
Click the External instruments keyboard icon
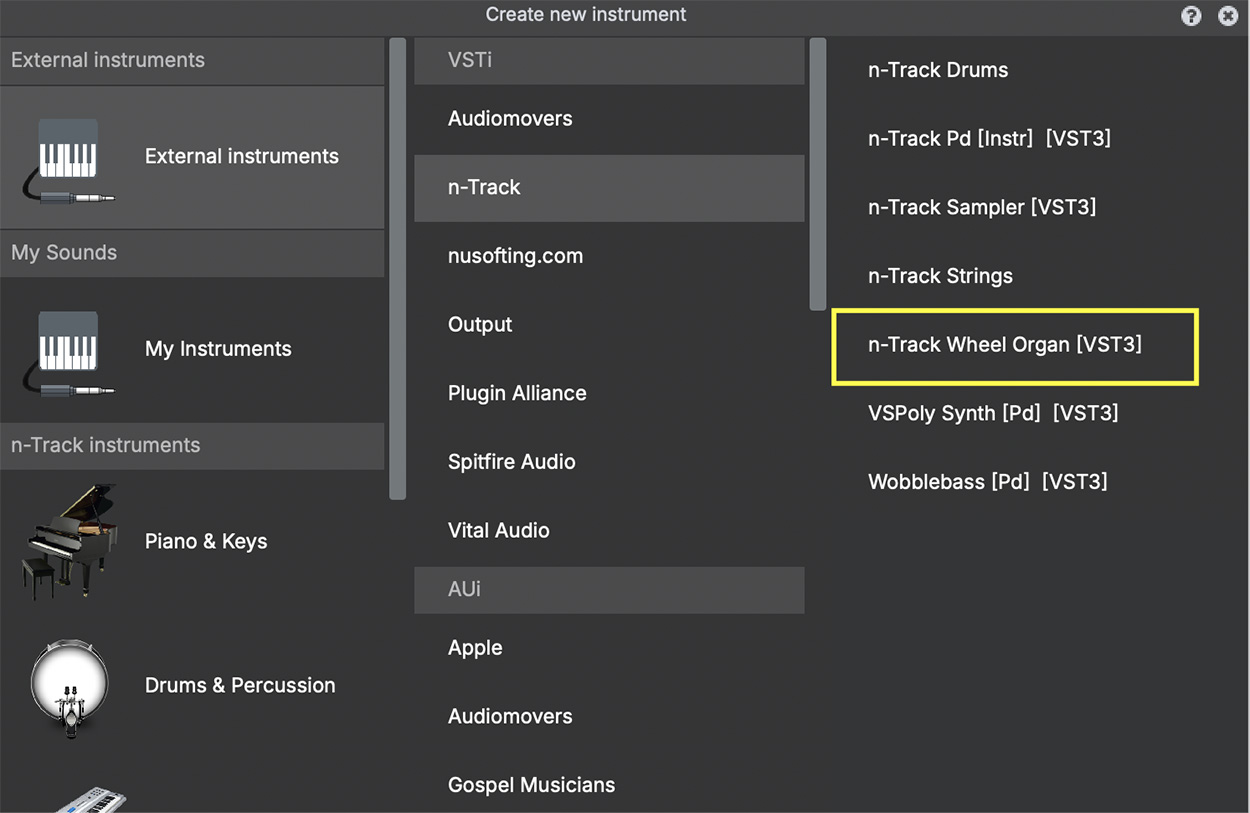pyautogui.click(x=68, y=158)
